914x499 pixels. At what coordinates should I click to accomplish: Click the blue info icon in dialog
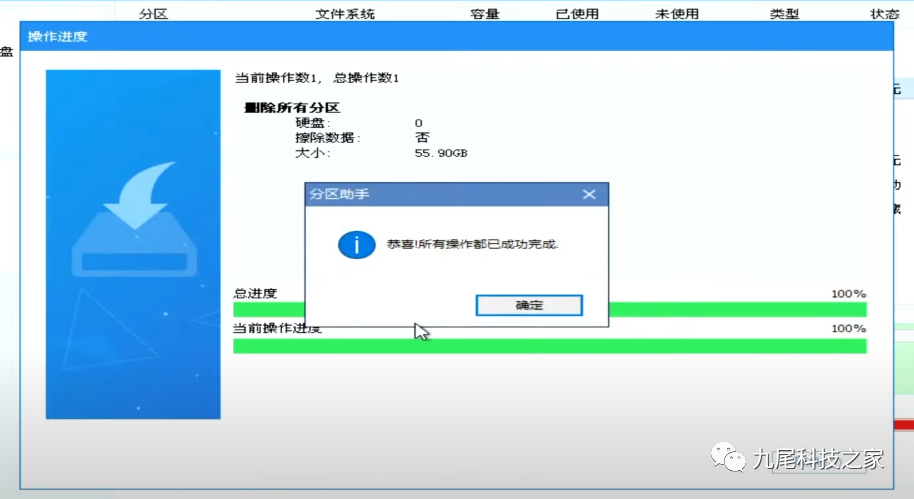pyautogui.click(x=353, y=244)
